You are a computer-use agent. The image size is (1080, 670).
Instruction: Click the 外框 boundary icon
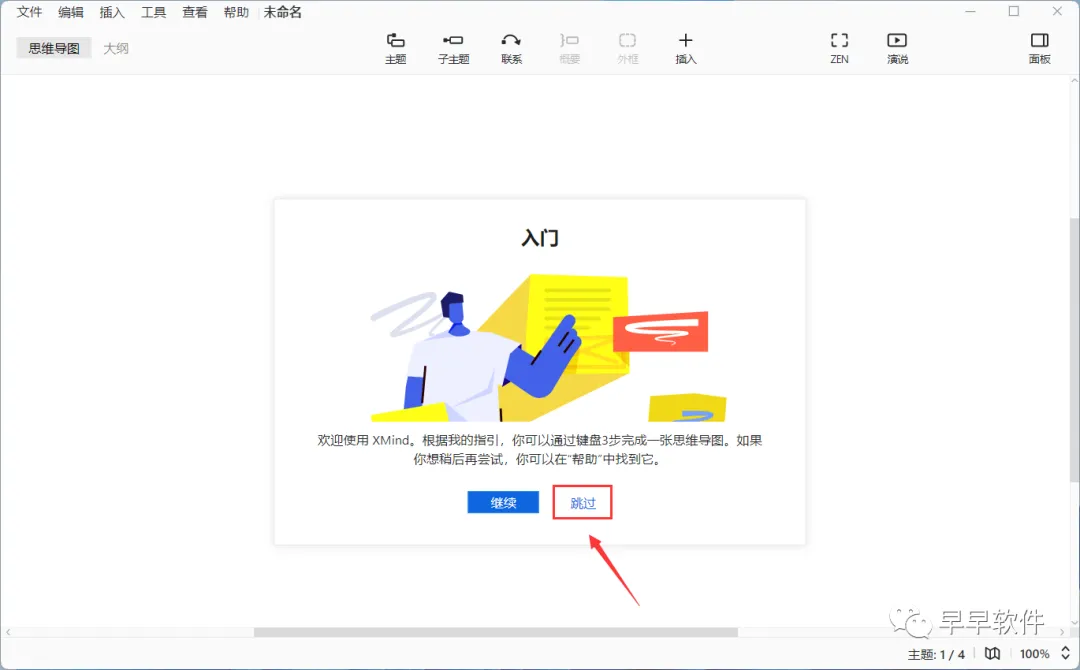pyautogui.click(x=627, y=48)
